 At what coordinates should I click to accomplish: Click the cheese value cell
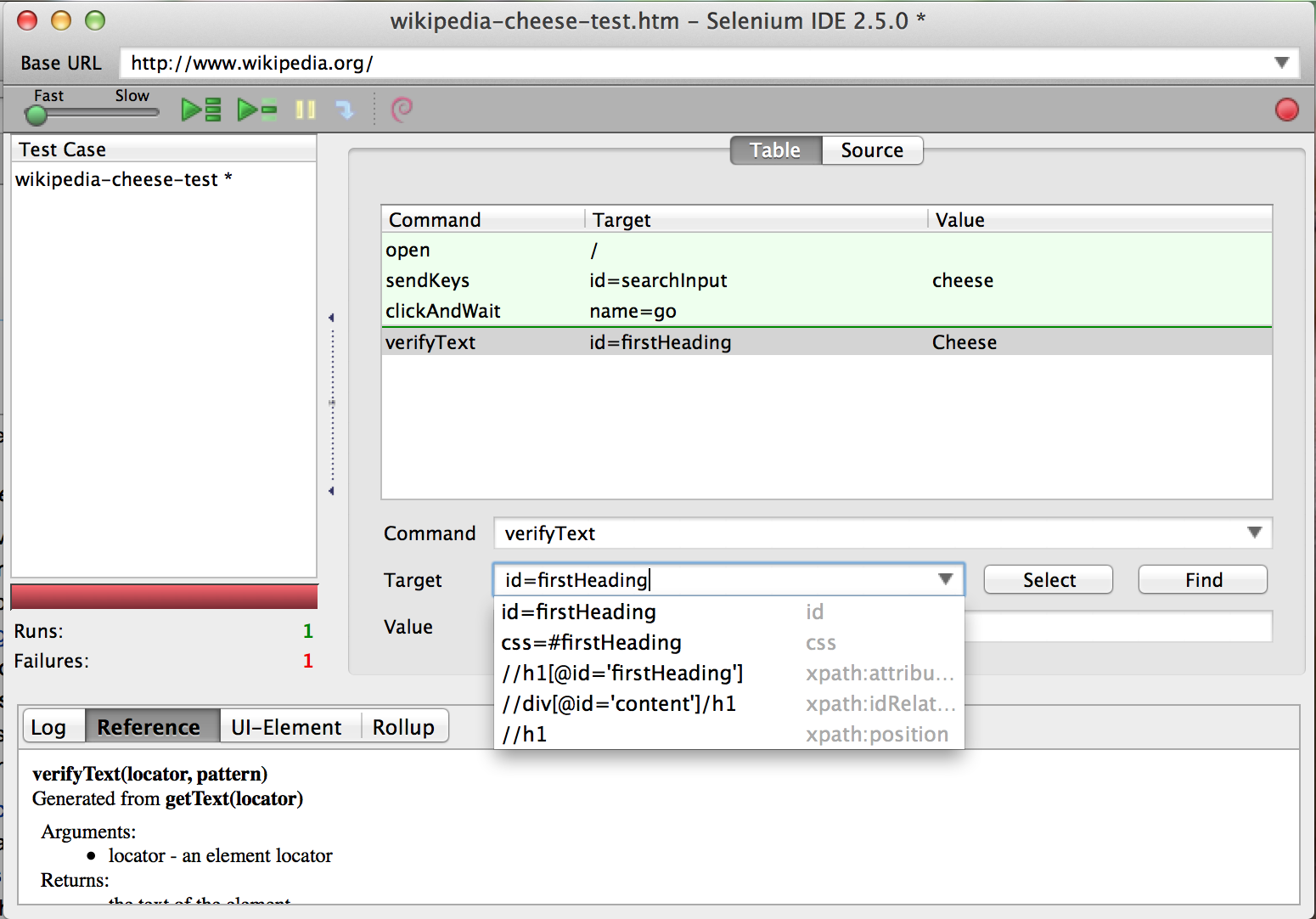[x=963, y=280]
